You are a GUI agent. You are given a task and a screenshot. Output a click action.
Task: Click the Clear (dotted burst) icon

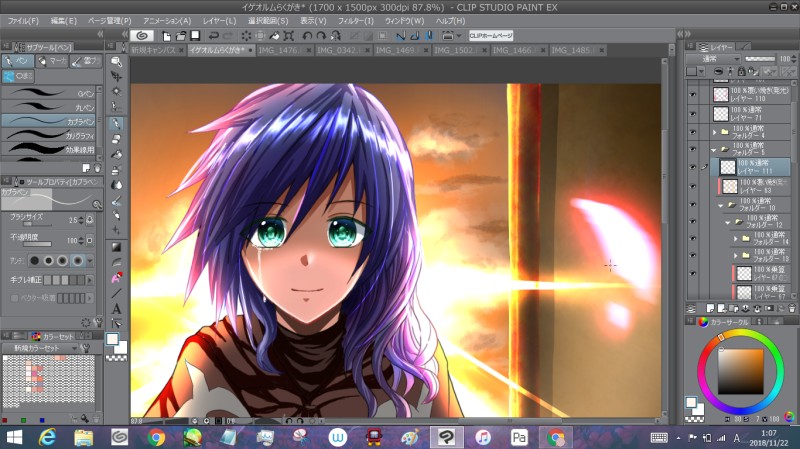click(x=246, y=36)
